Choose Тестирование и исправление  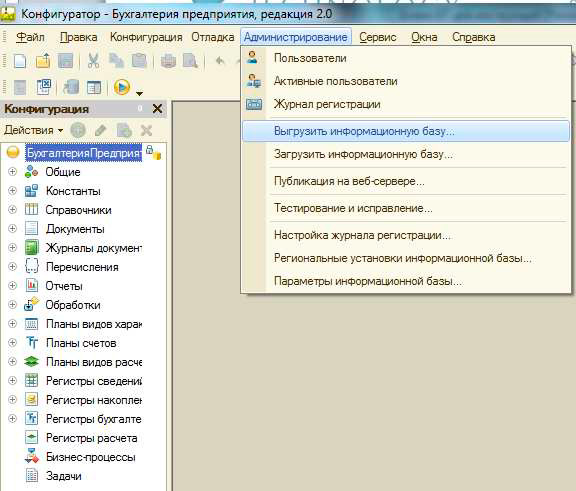406,208
